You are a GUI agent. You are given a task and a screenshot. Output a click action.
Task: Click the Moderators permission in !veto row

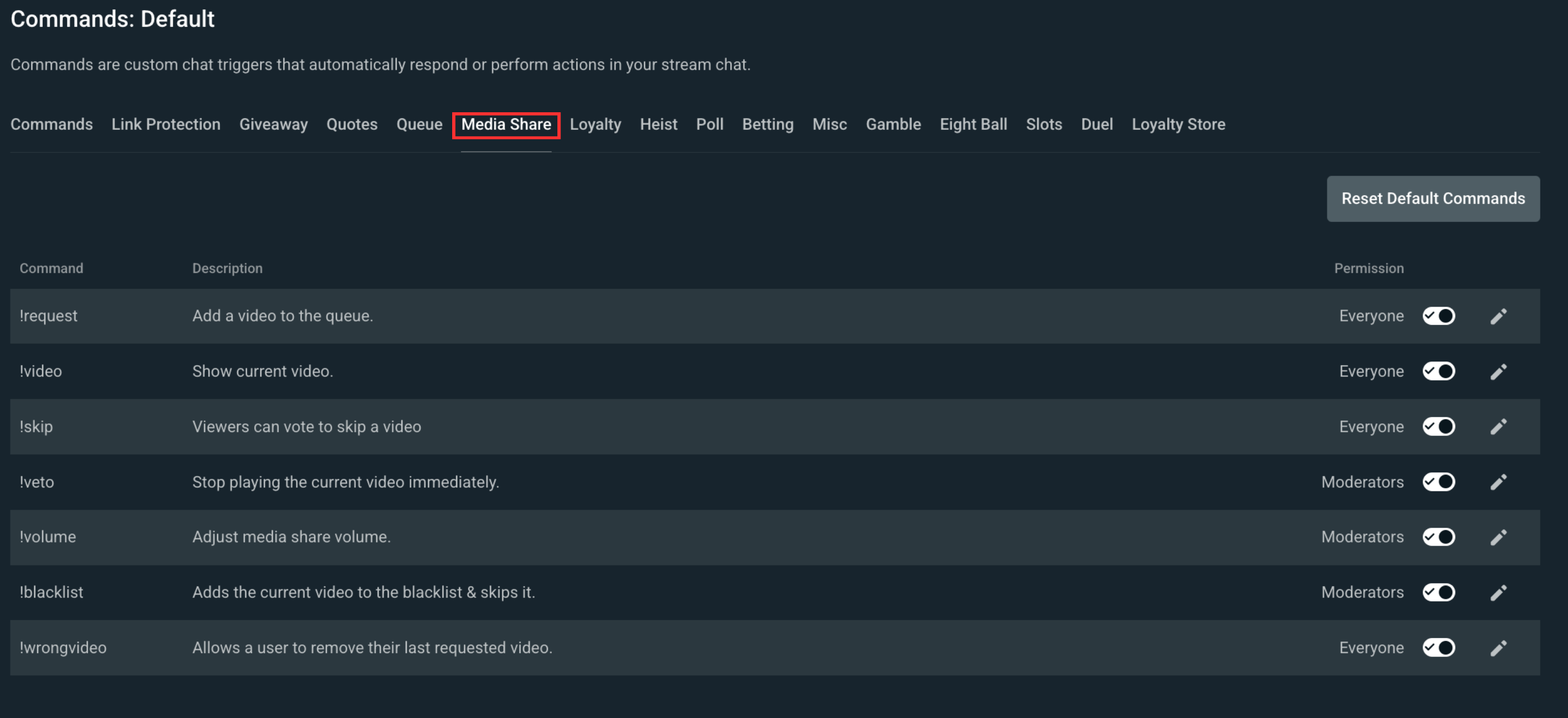[1362, 482]
